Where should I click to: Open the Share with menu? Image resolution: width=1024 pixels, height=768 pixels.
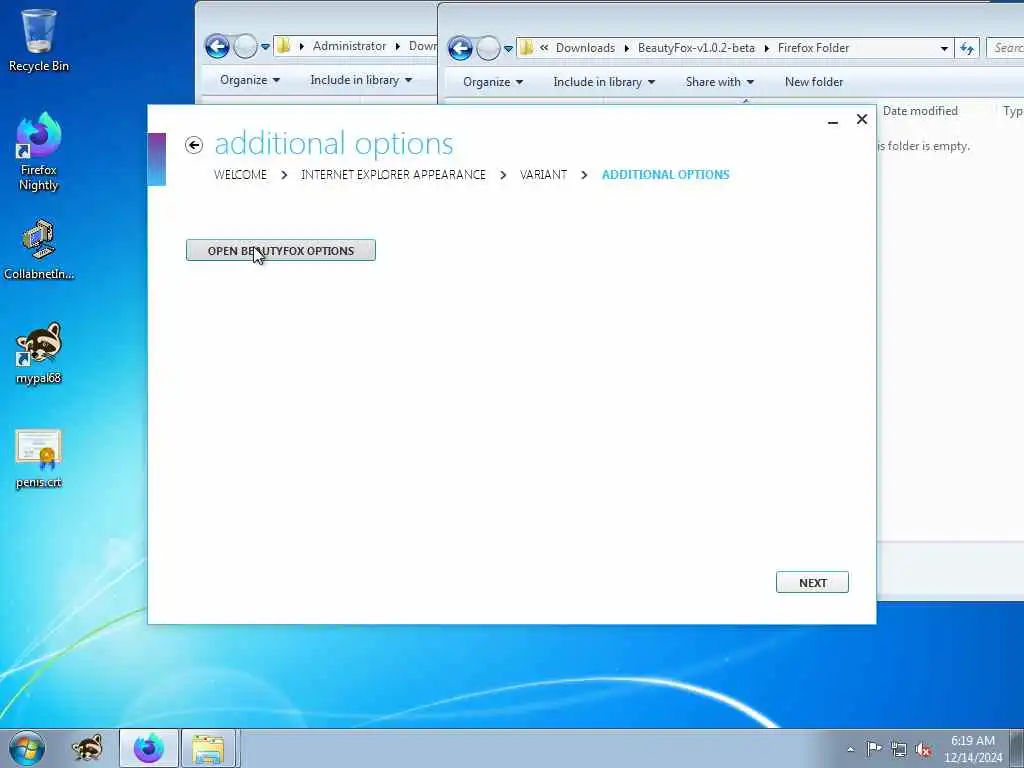tap(719, 82)
